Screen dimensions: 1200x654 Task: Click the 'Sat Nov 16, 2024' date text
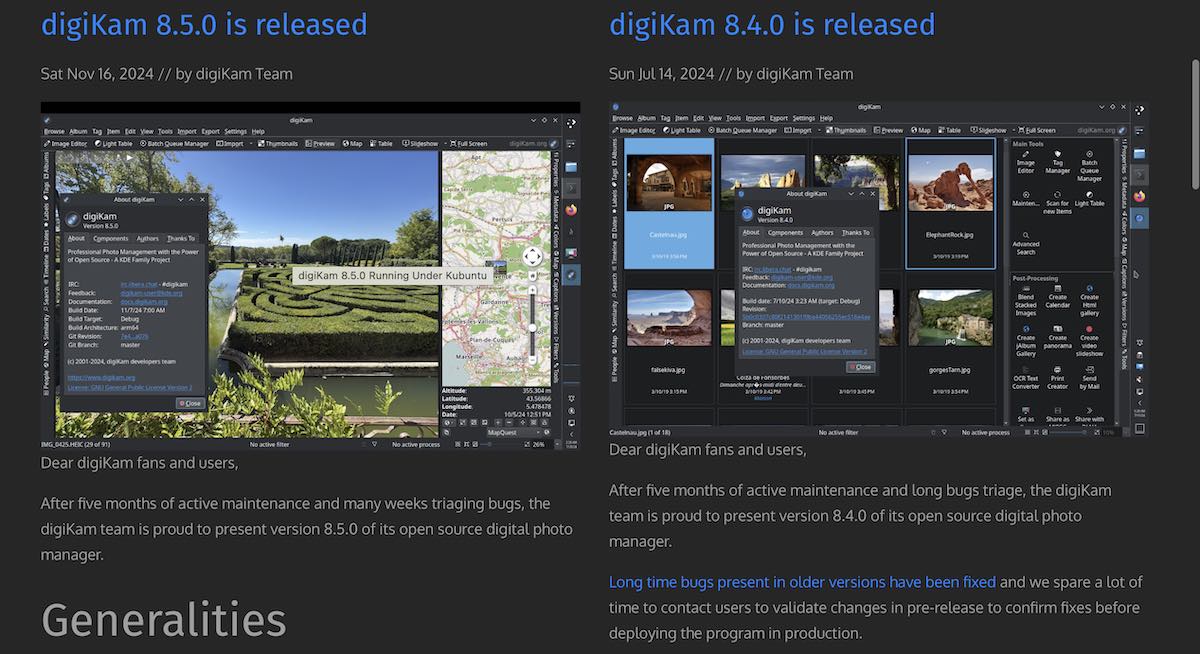(x=98, y=73)
